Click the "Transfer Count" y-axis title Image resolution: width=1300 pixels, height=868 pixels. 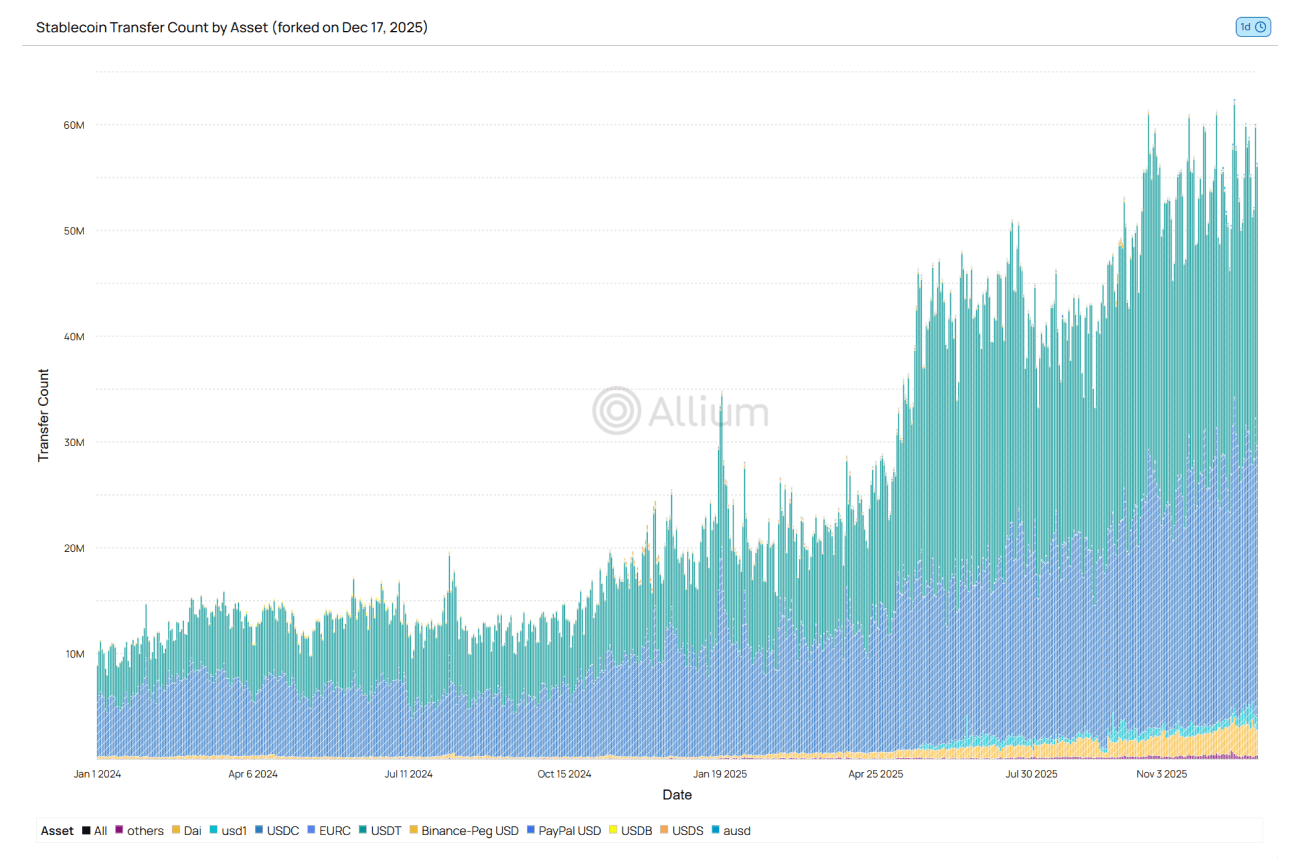pos(43,416)
